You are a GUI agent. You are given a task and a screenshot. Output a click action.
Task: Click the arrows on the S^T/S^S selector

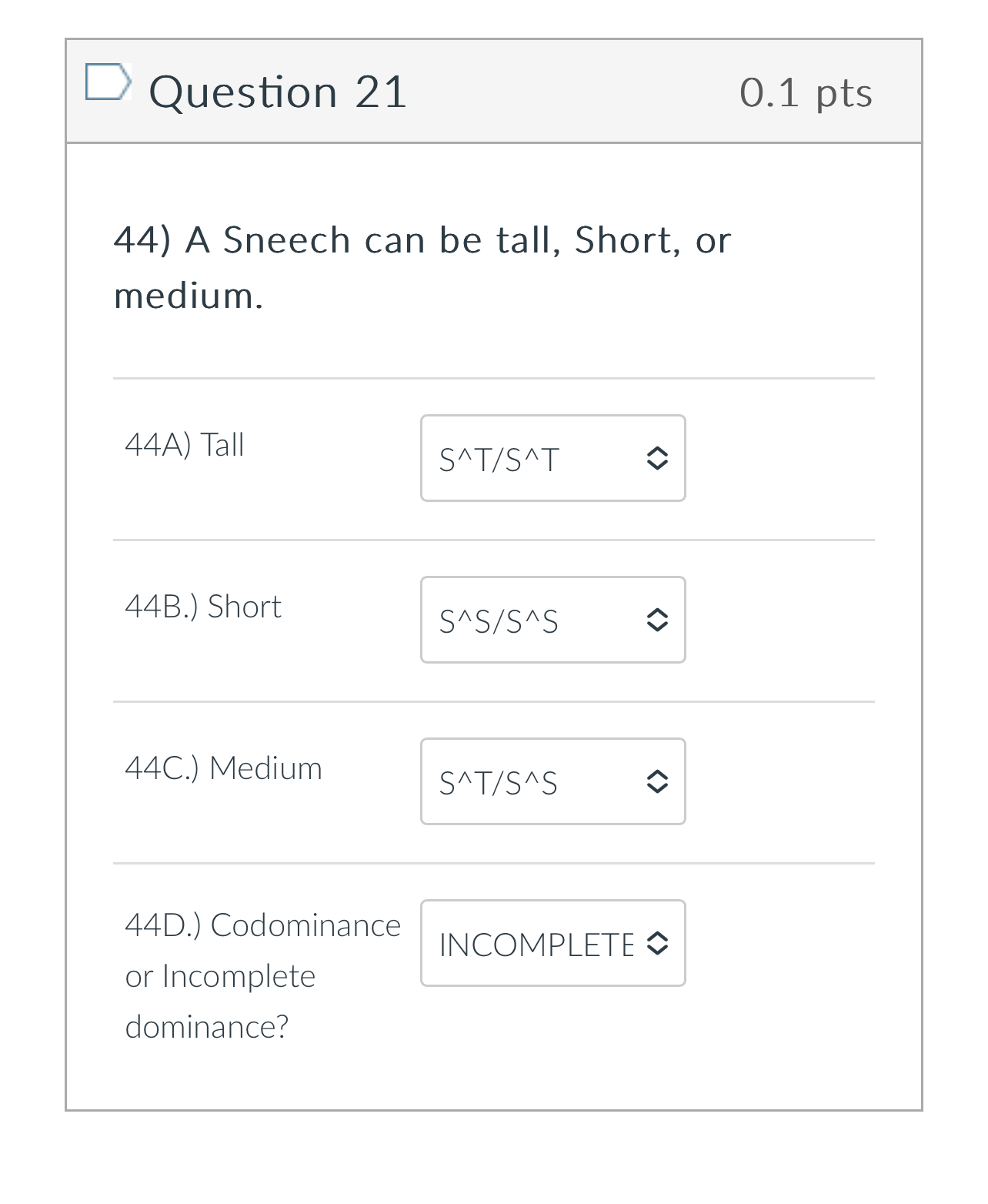pos(656,782)
